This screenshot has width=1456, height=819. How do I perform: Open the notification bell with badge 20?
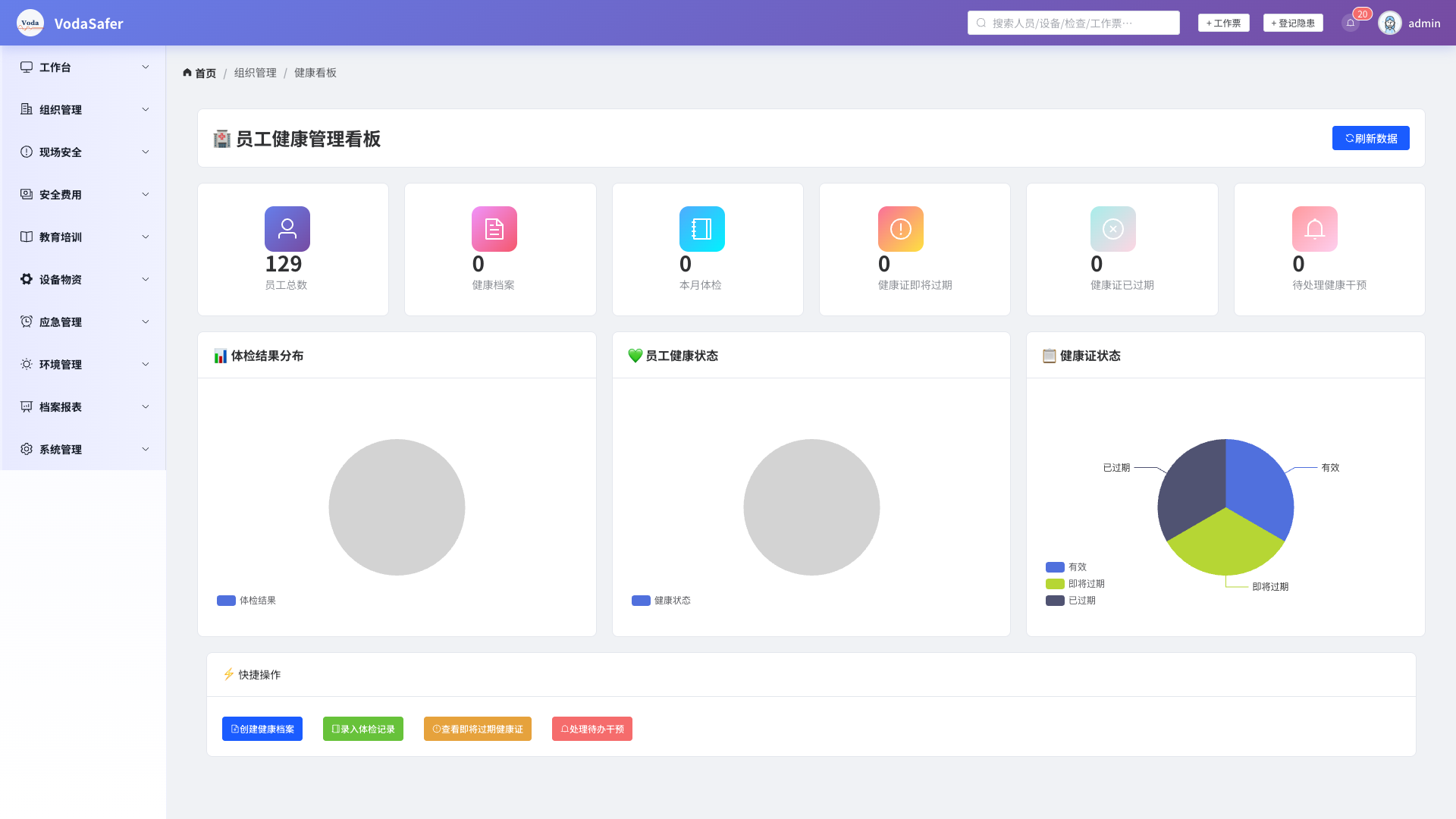[x=1351, y=23]
